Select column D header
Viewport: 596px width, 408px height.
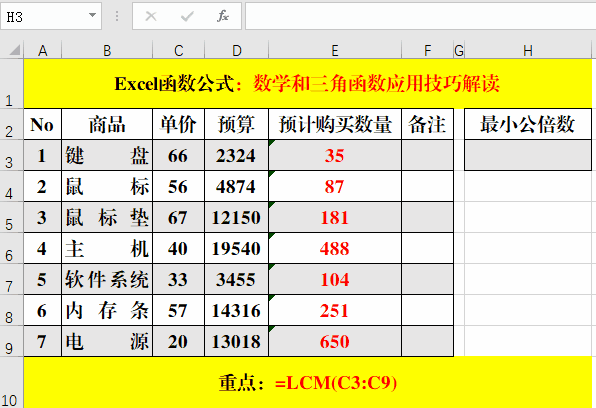237,50
